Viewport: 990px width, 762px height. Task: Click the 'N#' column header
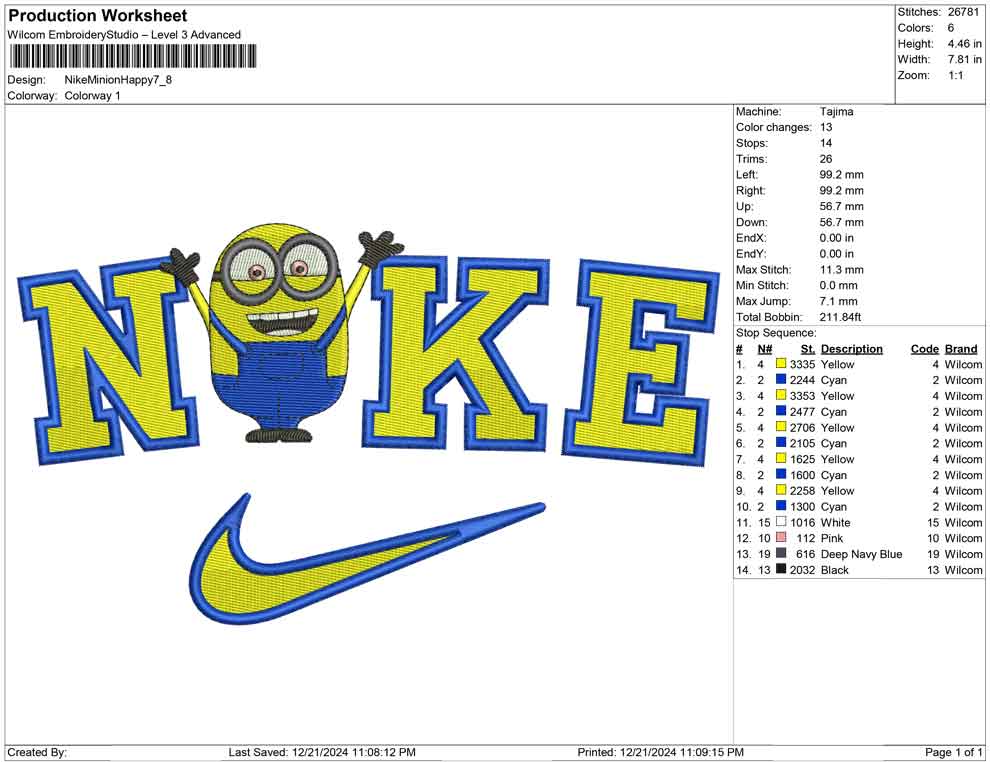coord(765,349)
